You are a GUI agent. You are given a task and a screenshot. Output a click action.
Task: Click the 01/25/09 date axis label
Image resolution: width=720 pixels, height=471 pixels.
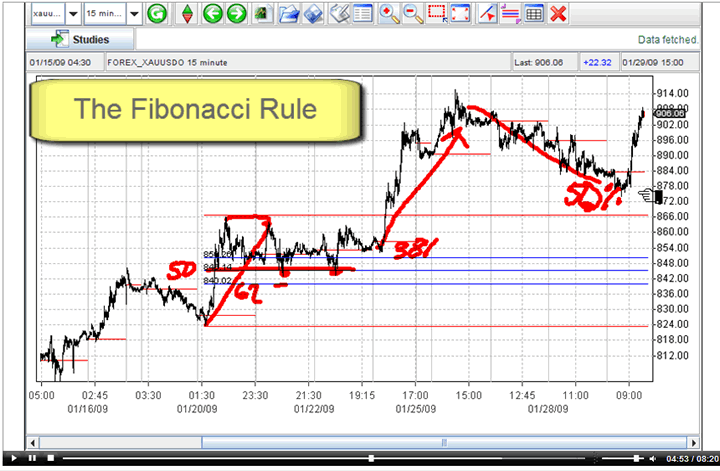click(x=416, y=409)
